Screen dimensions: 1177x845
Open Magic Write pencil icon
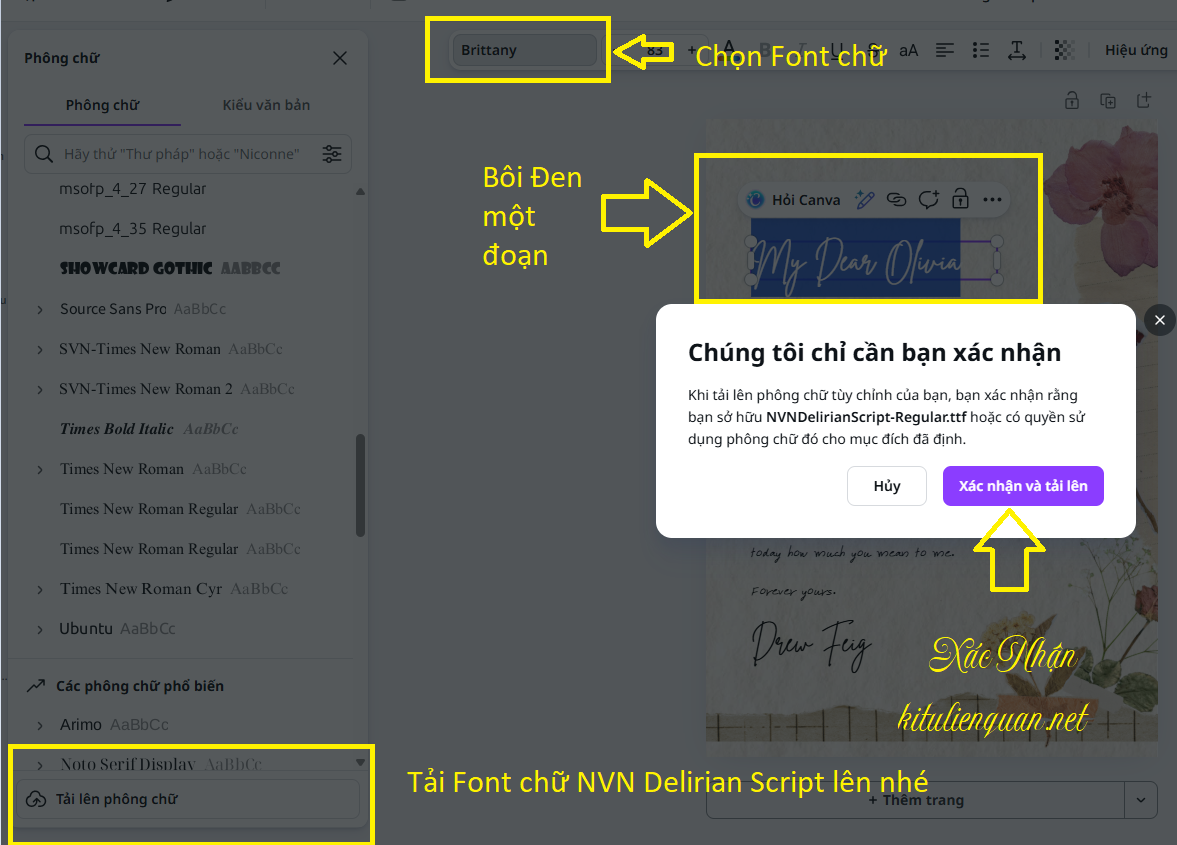[x=865, y=200]
